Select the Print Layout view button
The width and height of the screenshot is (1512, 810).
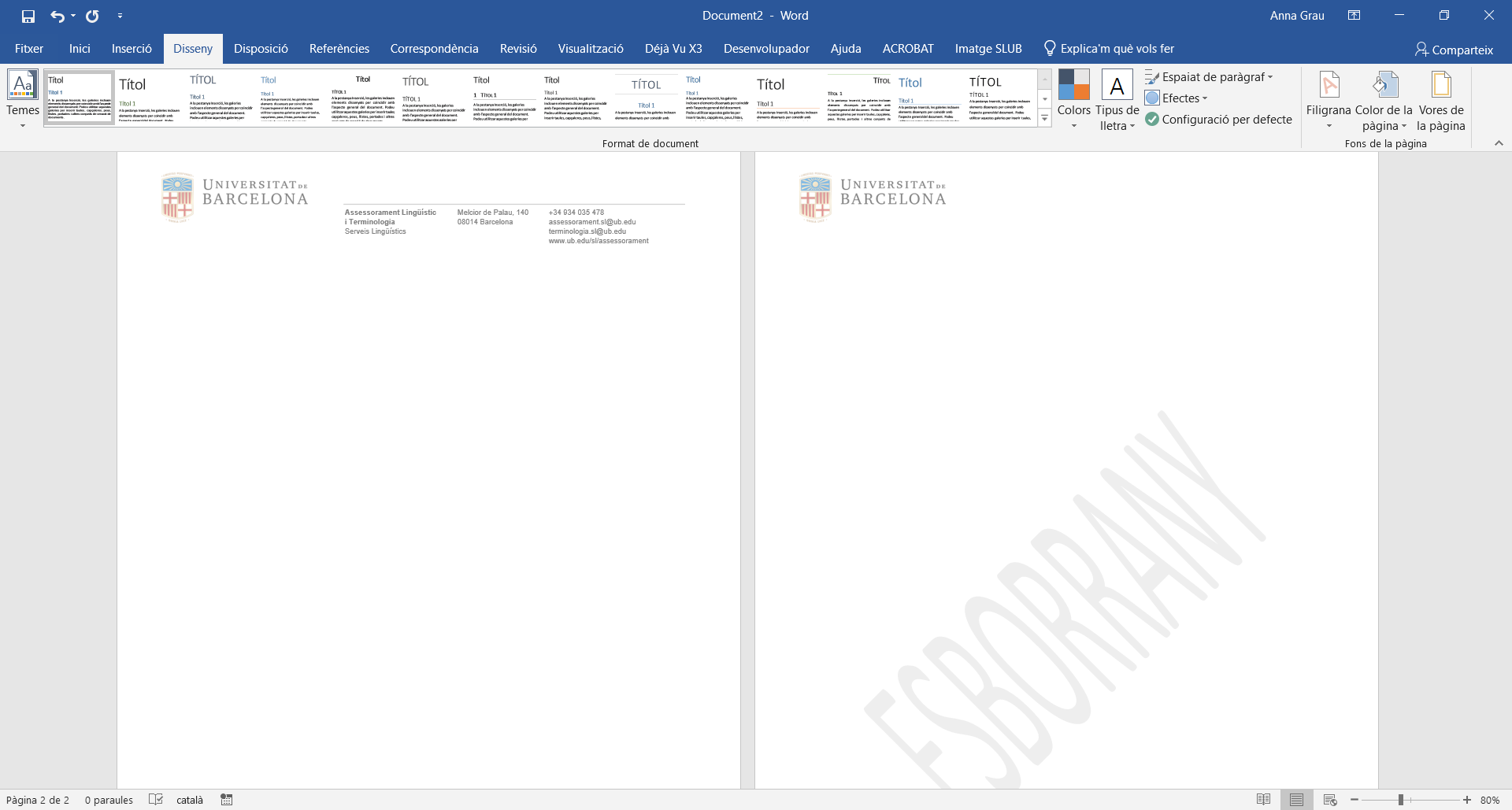click(x=1296, y=800)
